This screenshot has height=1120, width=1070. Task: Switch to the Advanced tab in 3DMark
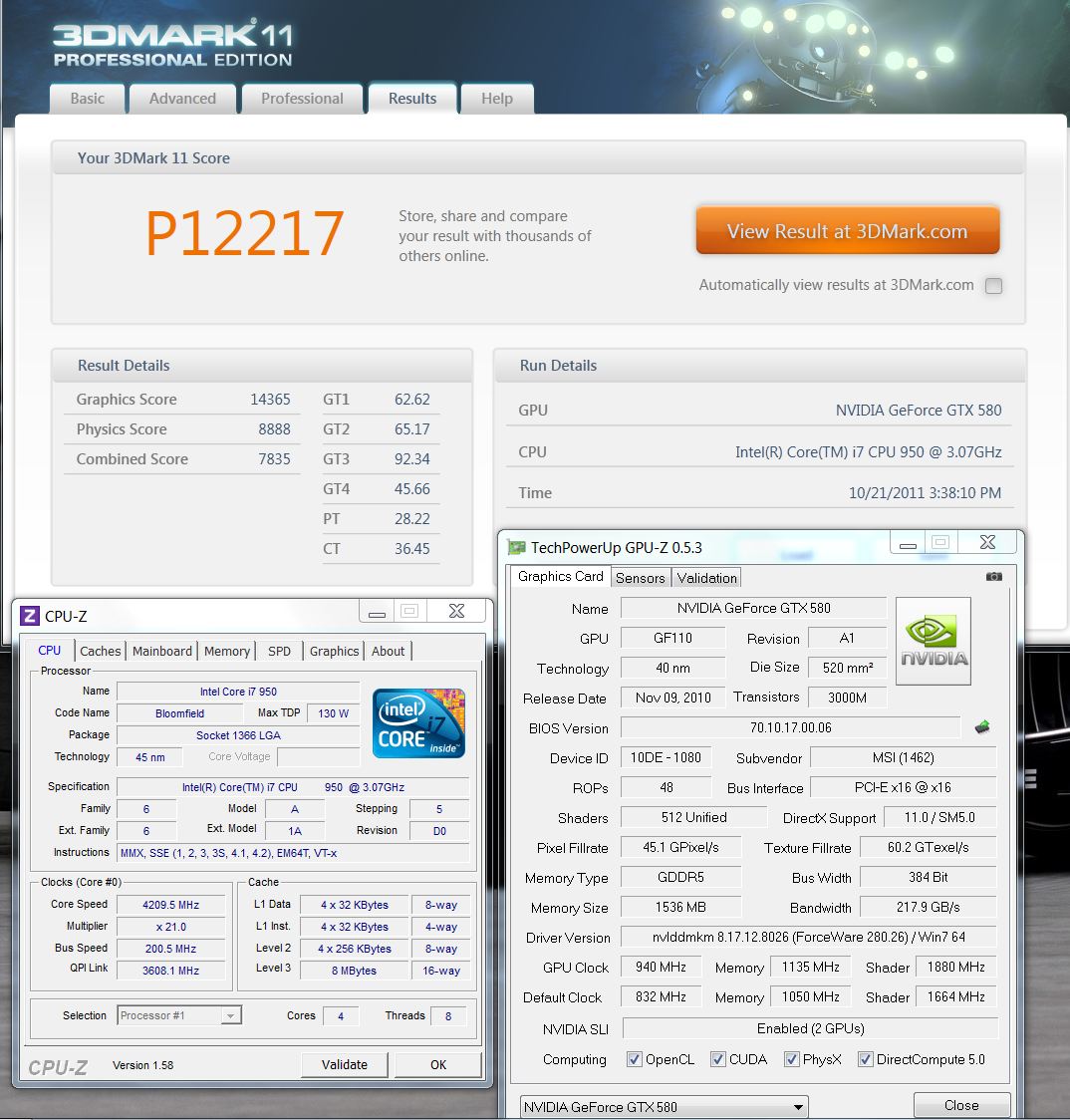[x=183, y=99]
